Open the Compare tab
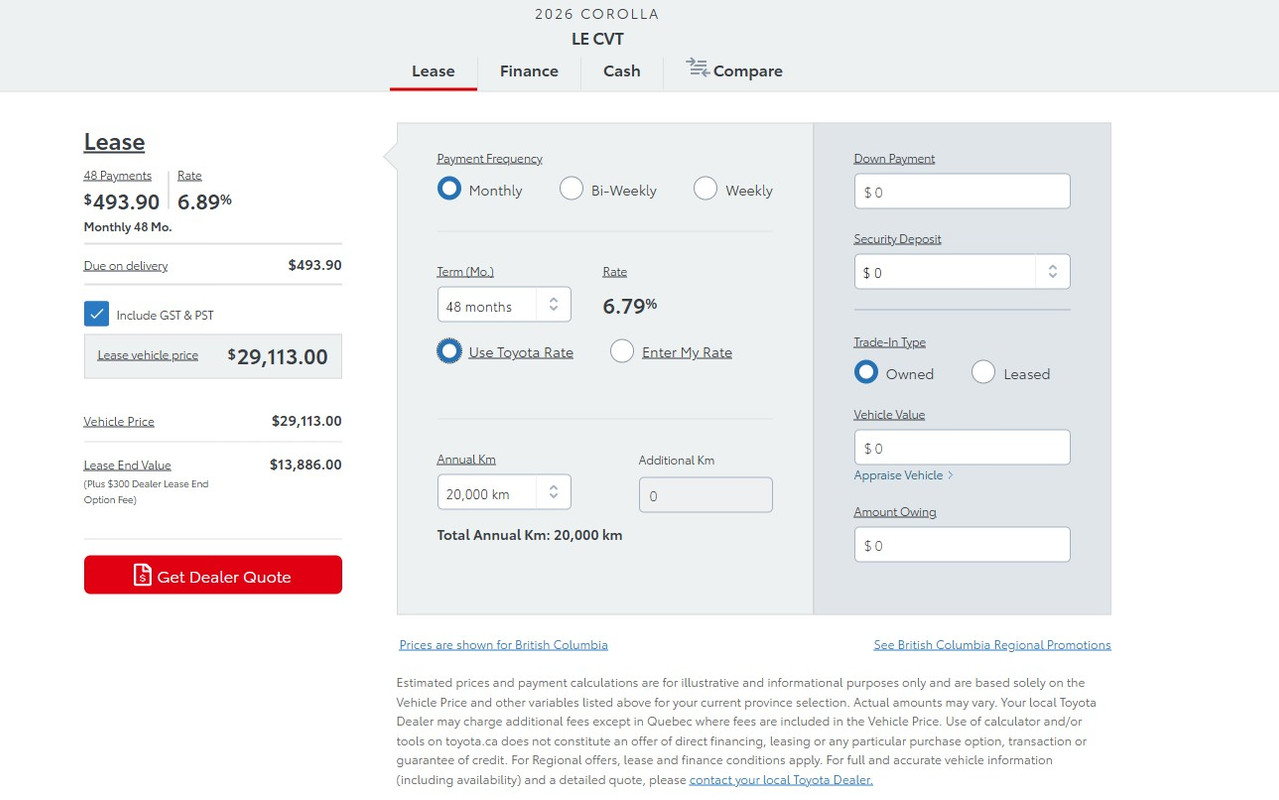 [734, 70]
